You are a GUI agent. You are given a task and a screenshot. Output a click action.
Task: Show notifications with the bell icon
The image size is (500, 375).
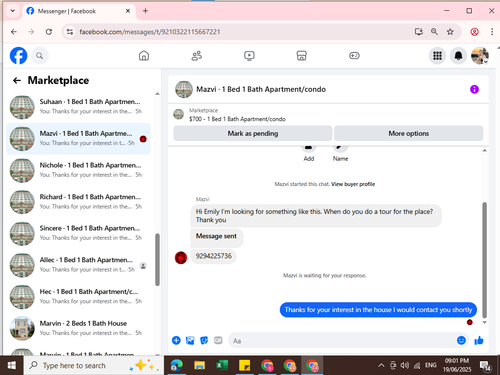(x=459, y=56)
